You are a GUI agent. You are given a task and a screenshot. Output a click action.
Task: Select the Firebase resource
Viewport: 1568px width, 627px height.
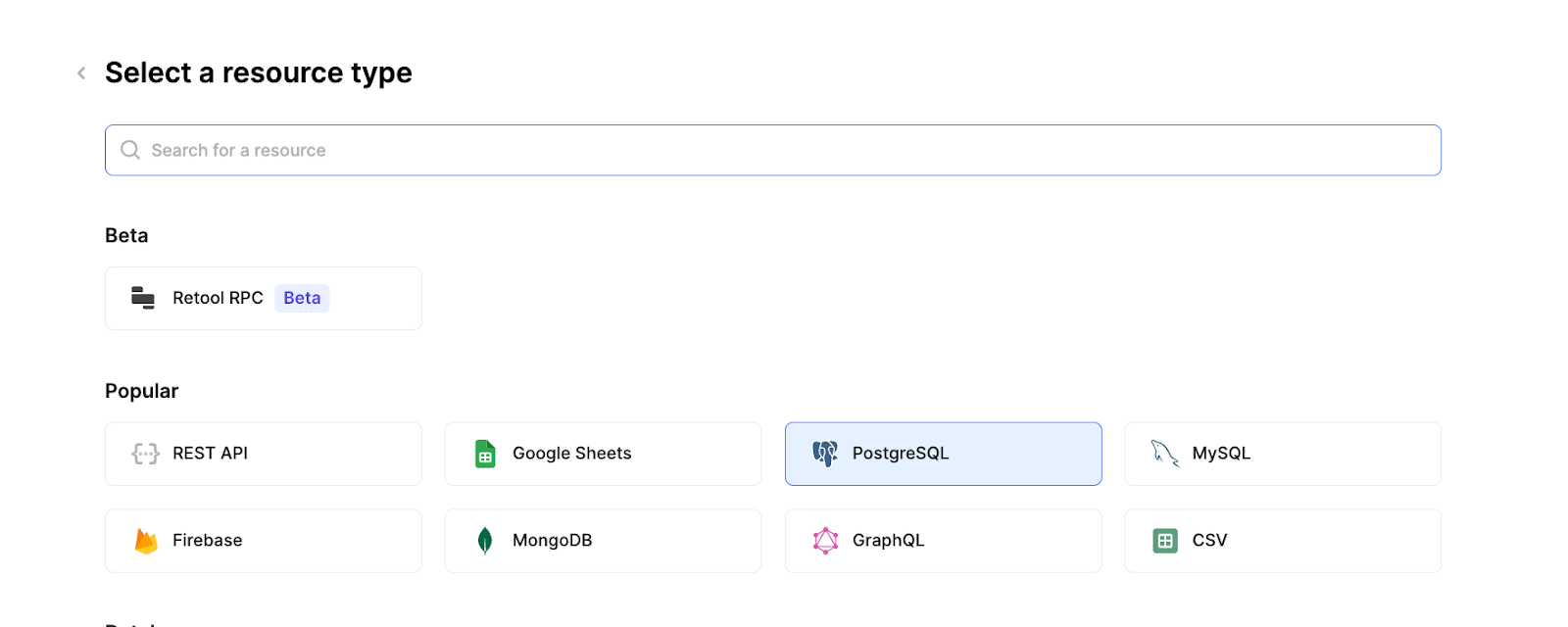tap(263, 541)
